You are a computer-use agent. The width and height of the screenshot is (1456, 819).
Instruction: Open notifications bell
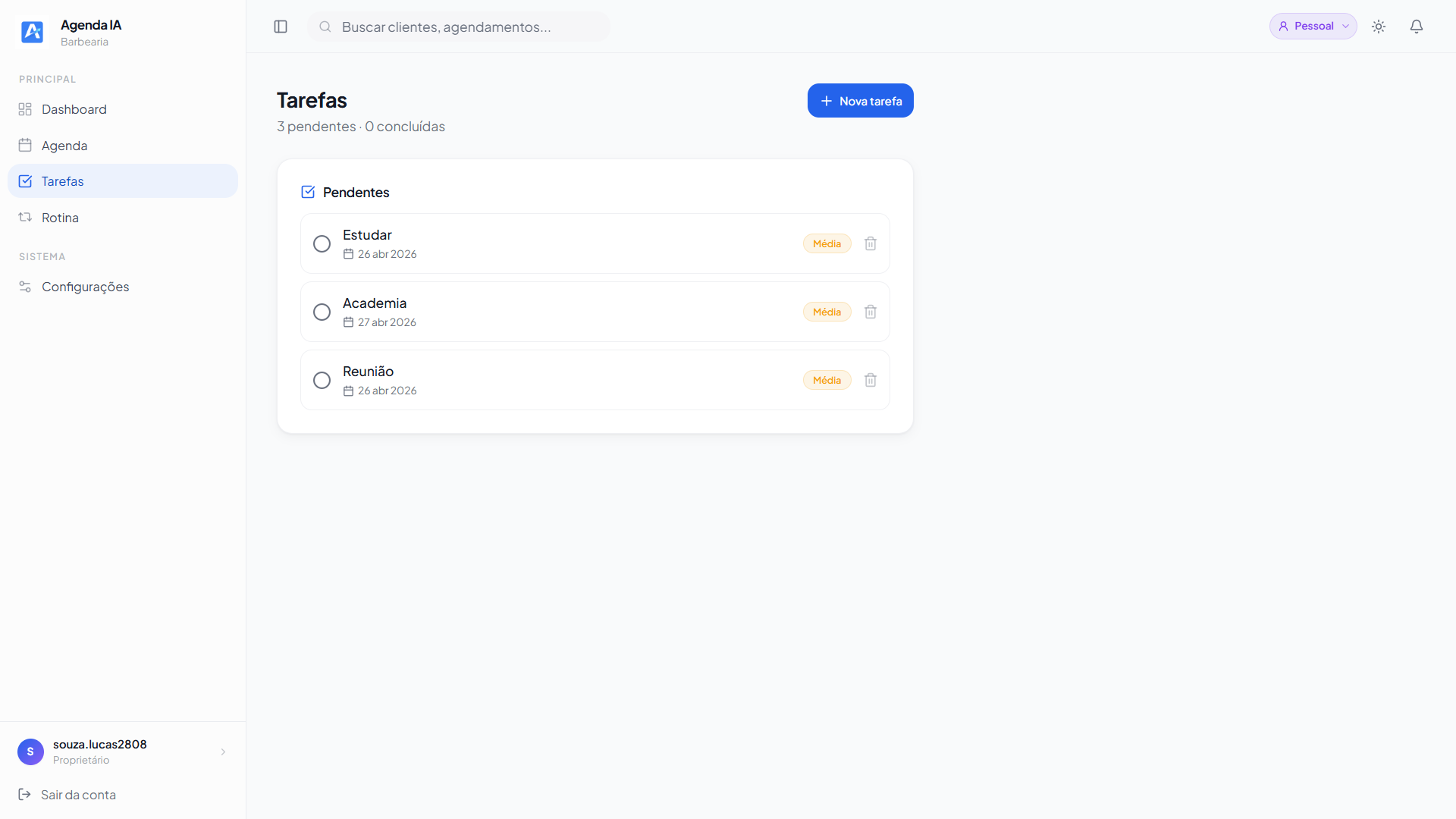[x=1417, y=27]
